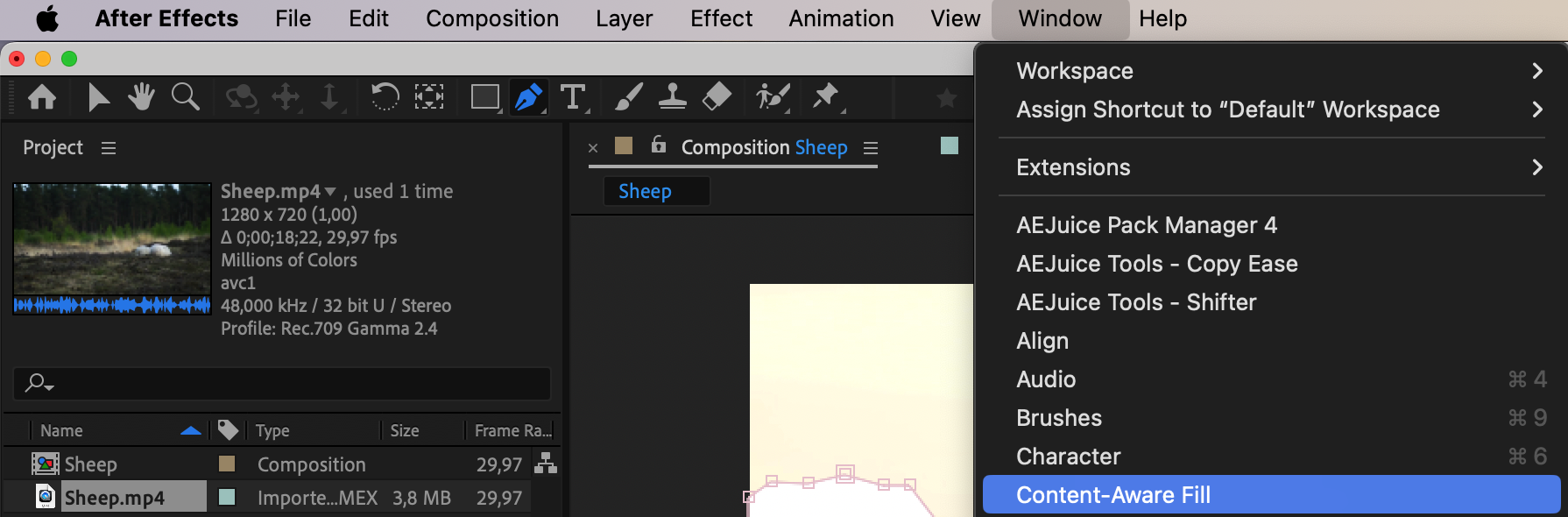Click the teal square at Composition panel right
Screen dimensions: 1568x517
tap(950, 145)
